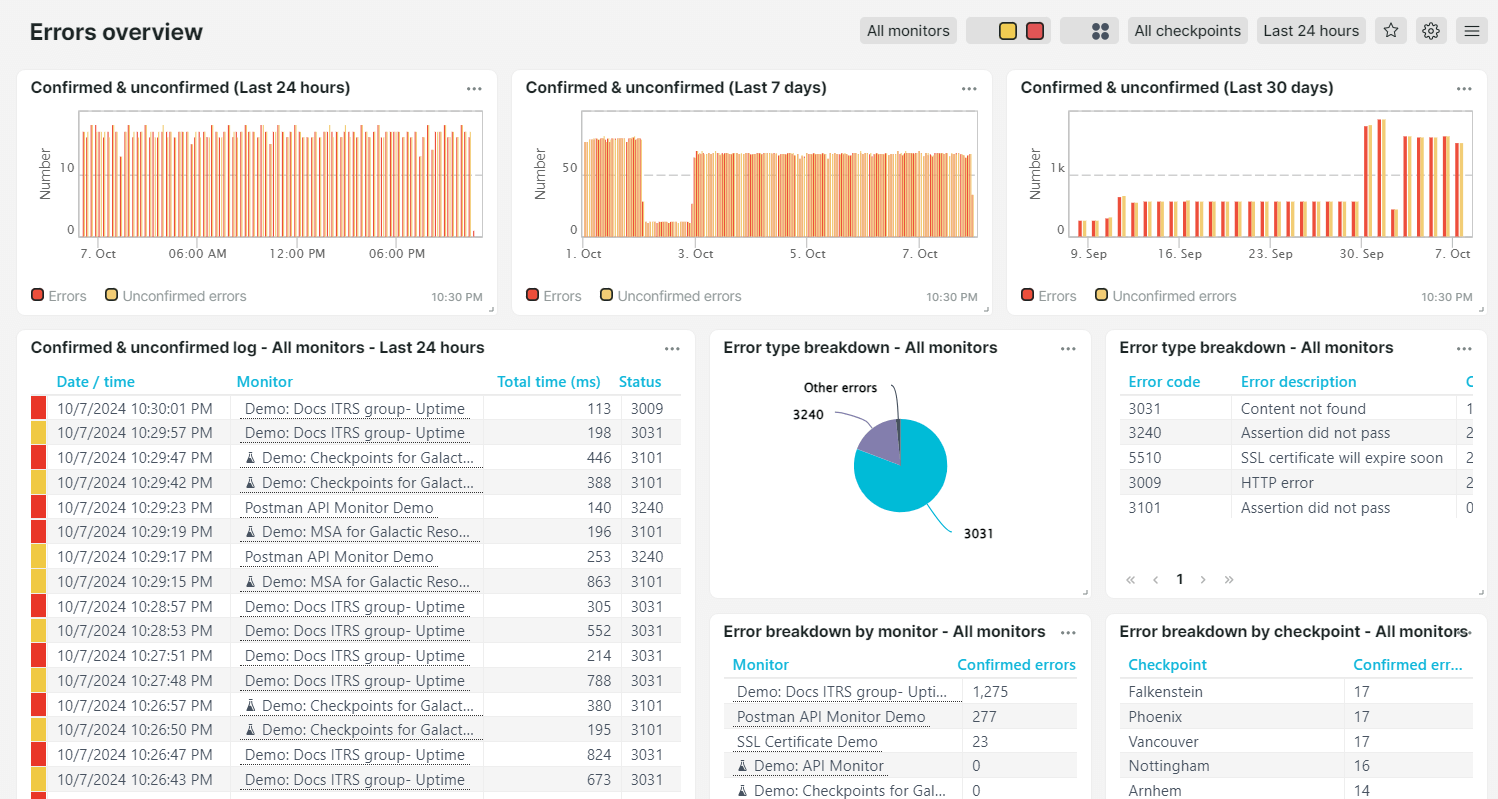The width and height of the screenshot is (1498, 799).
Task: Go to the last page with the double-right arrow
Action: point(1228,579)
